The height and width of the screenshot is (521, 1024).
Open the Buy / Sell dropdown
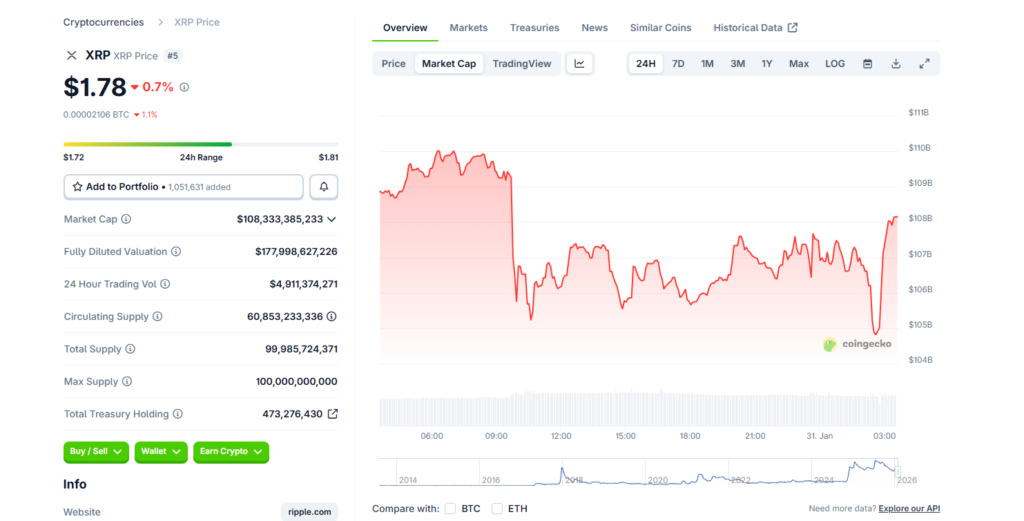96,452
